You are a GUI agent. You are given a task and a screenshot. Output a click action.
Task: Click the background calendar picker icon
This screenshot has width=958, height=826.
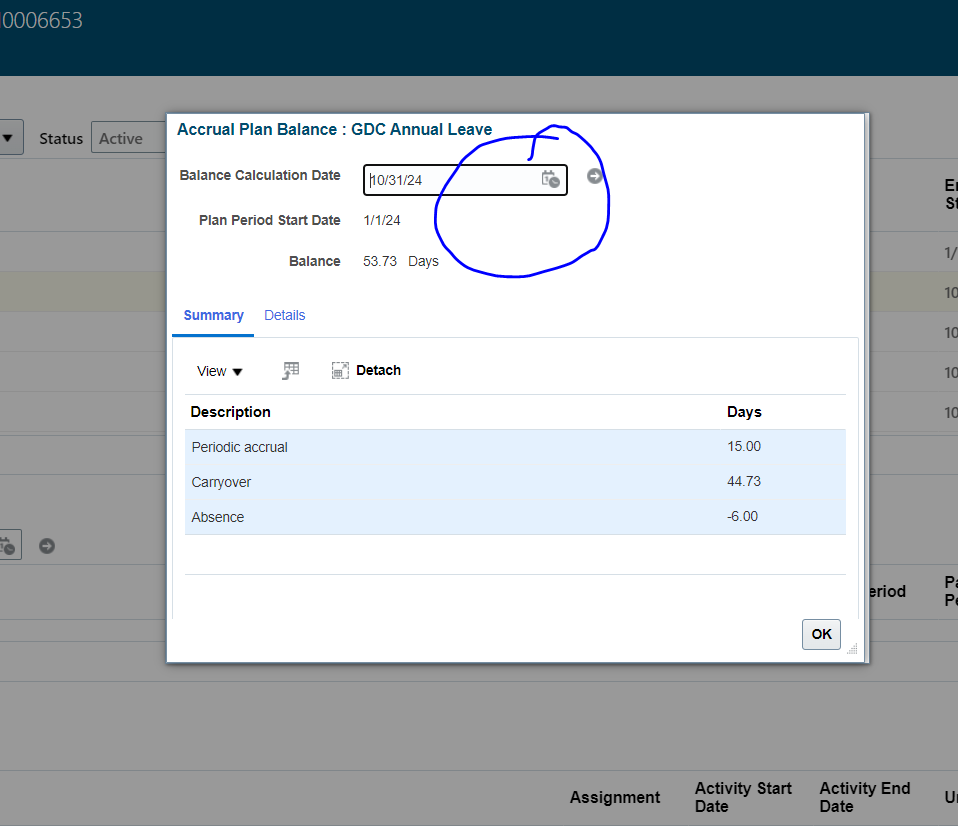[x=9, y=544]
